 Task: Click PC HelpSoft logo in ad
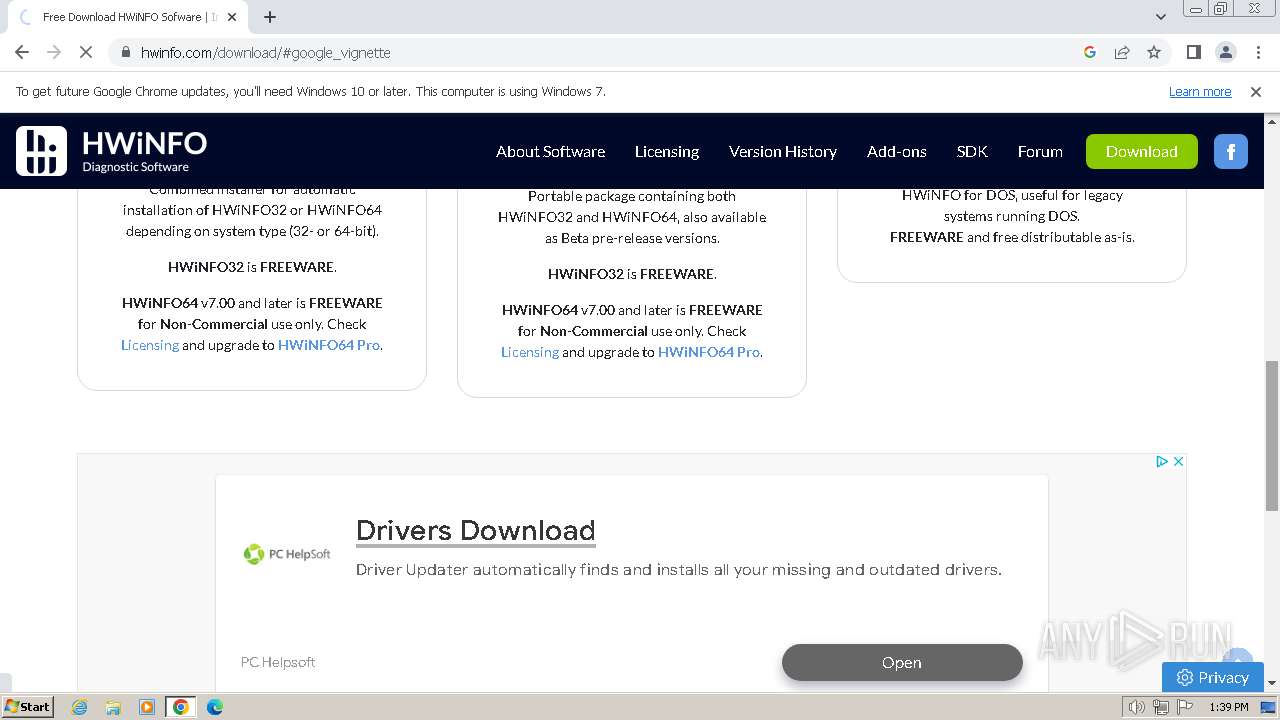pyautogui.click(x=287, y=554)
